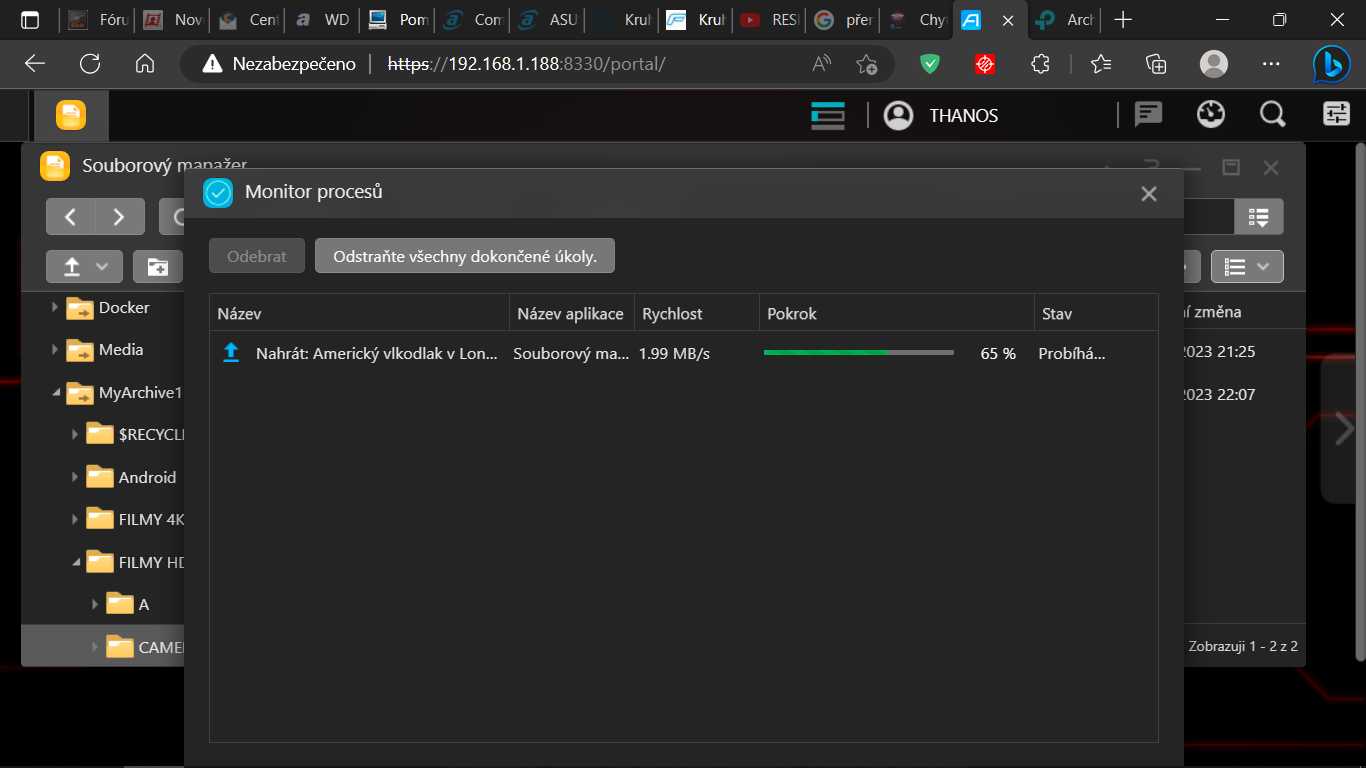Open the THANOS user account menu
The image size is (1366, 768).
941,116
